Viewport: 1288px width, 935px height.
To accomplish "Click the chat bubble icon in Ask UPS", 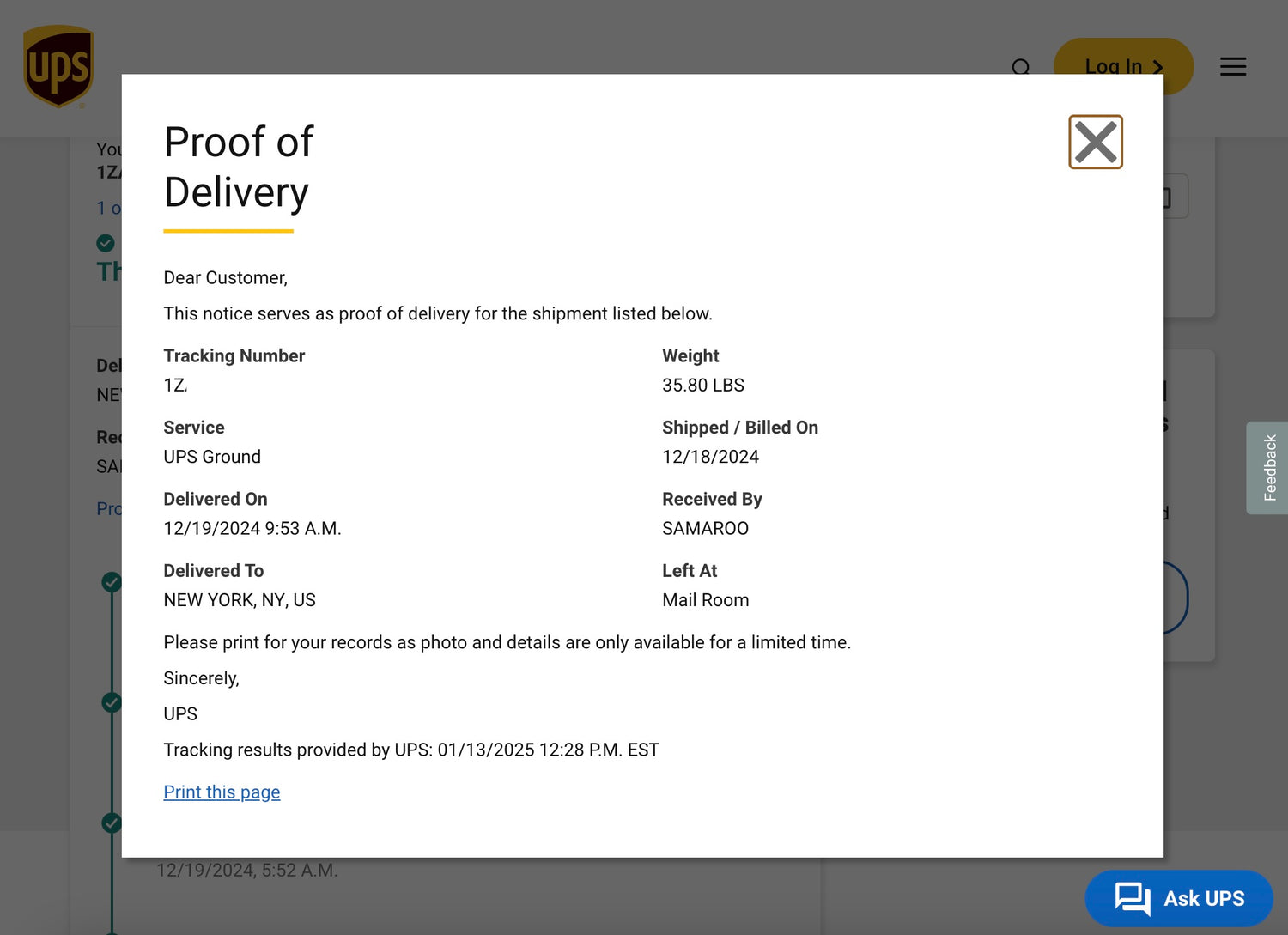I will (x=1132, y=898).
